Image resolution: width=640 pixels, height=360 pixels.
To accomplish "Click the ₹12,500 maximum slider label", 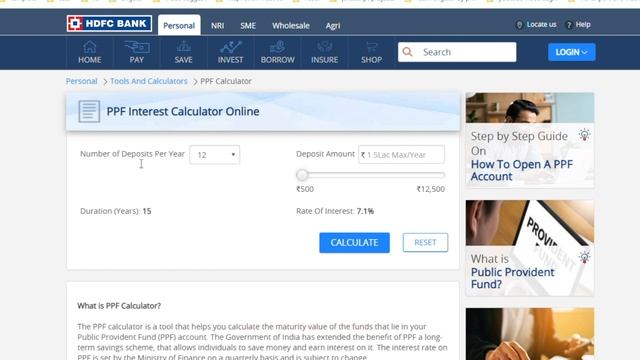I will [x=431, y=189].
